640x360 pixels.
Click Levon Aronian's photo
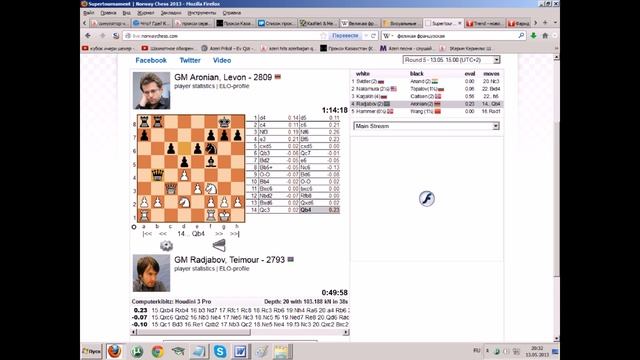click(151, 91)
